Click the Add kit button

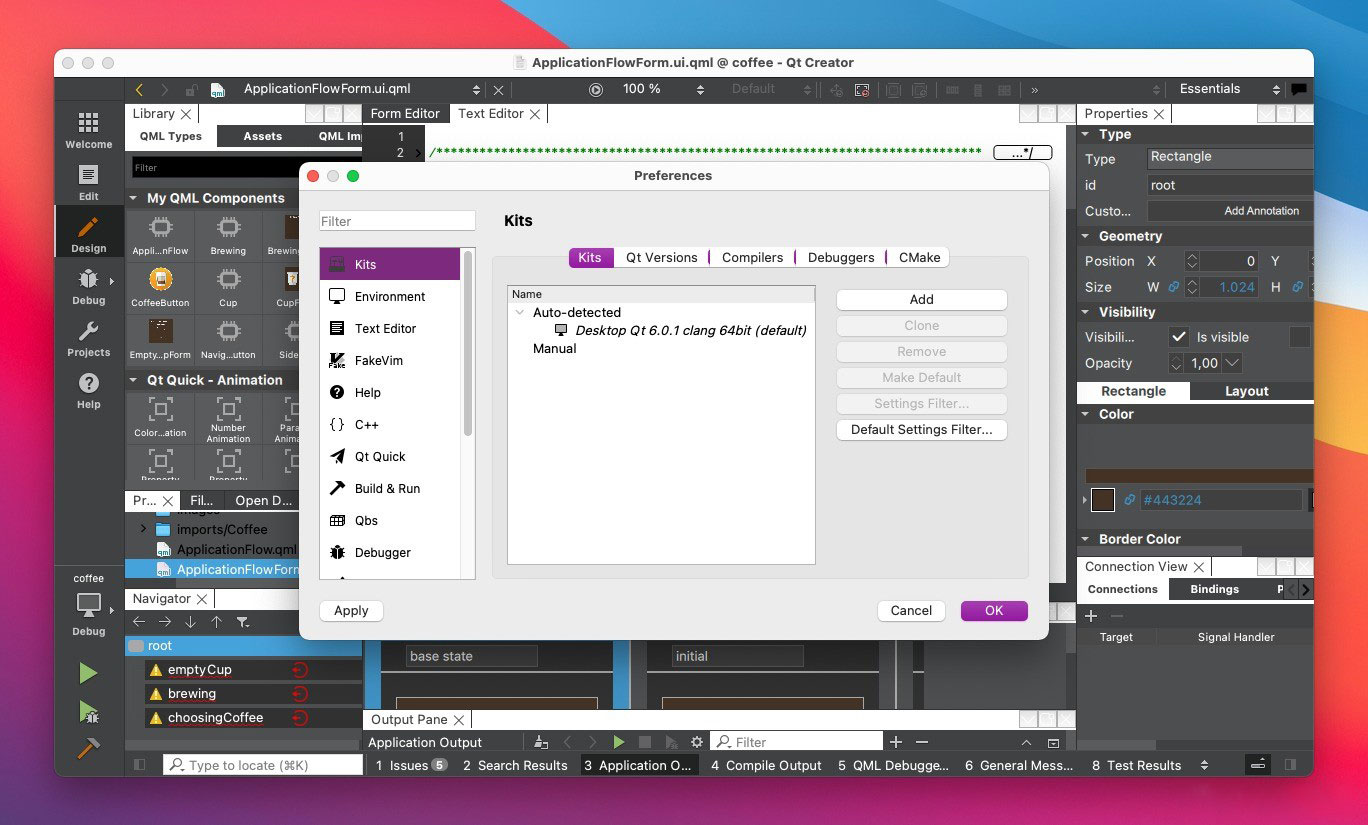tap(921, 300)
